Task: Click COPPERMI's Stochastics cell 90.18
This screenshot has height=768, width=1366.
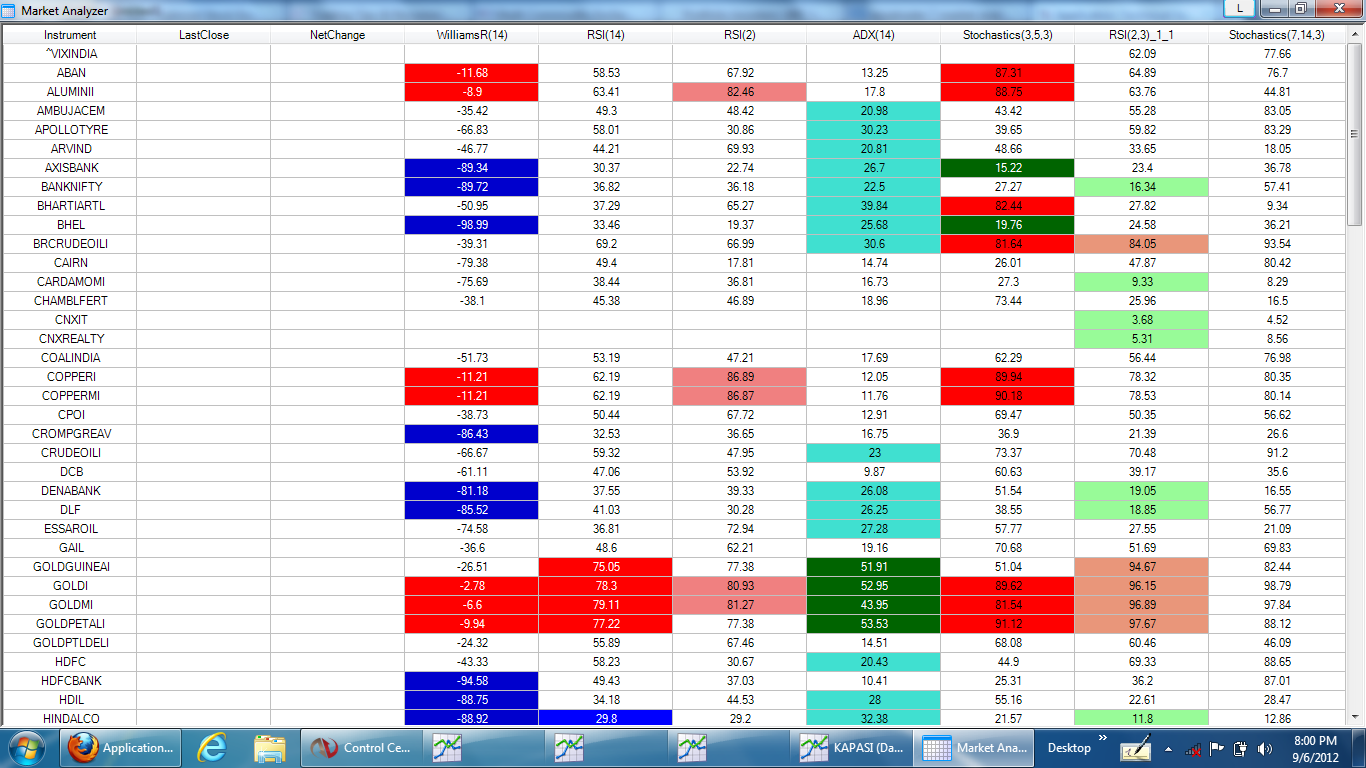Action: click(1008, 396)
